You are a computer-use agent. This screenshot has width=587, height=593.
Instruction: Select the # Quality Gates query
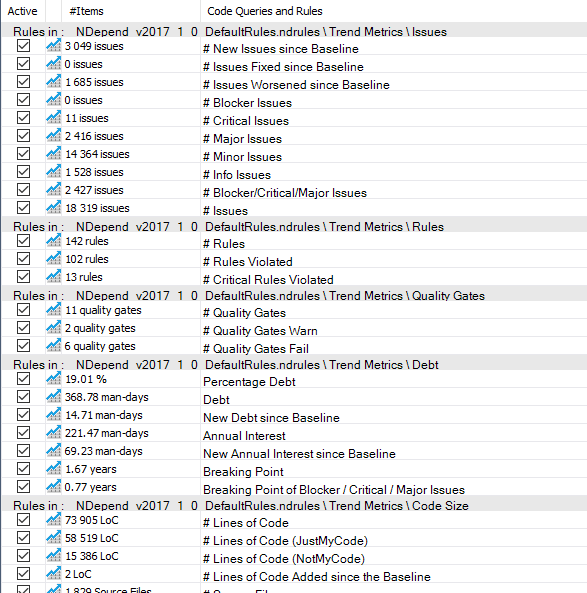(x=244, y=313)
